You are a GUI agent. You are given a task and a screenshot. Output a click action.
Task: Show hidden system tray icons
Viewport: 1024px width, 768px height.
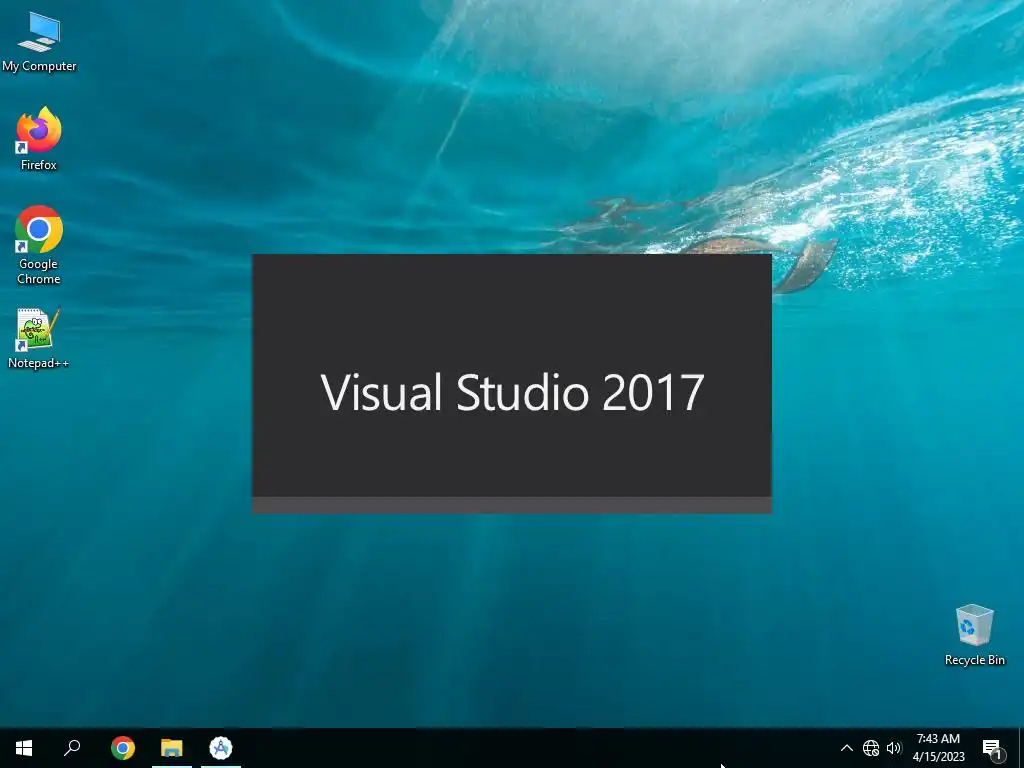[846, 748]
